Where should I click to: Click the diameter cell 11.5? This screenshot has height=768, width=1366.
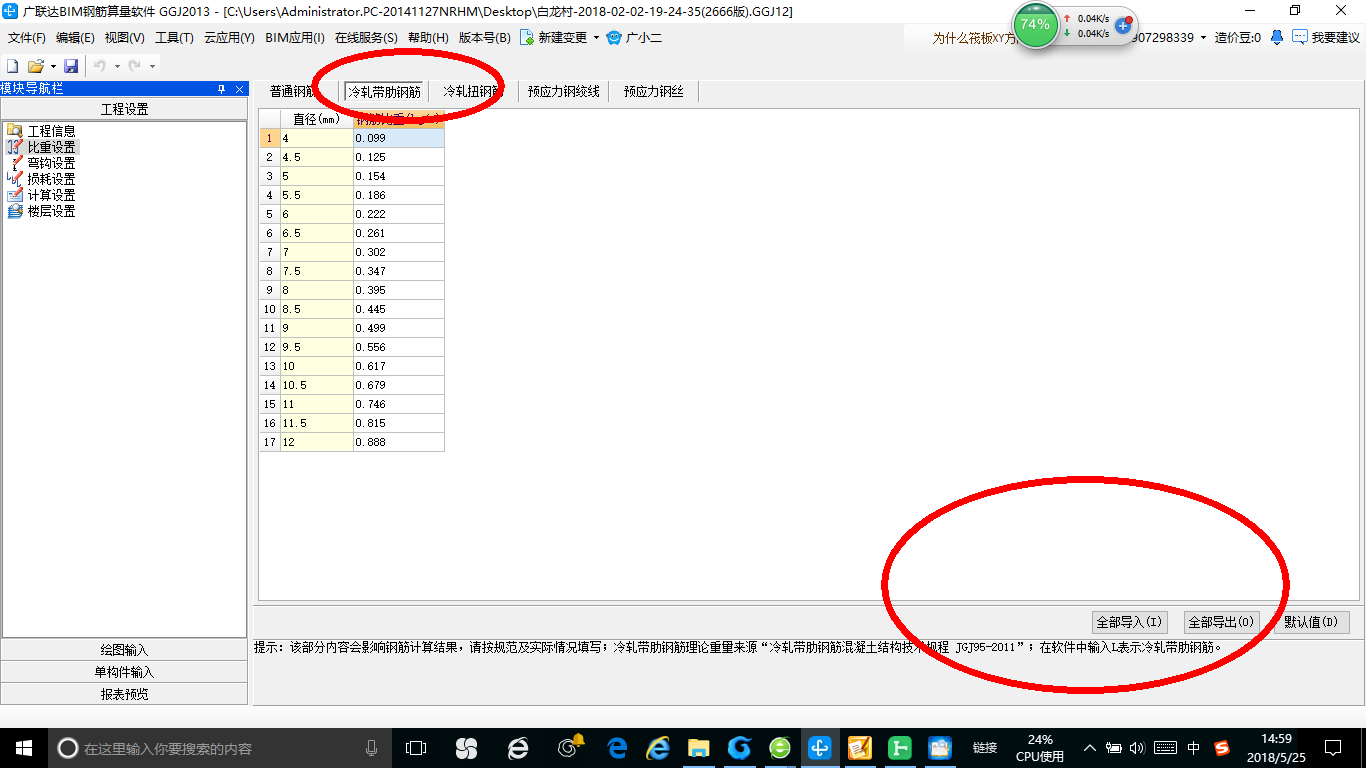coord(317,423)
